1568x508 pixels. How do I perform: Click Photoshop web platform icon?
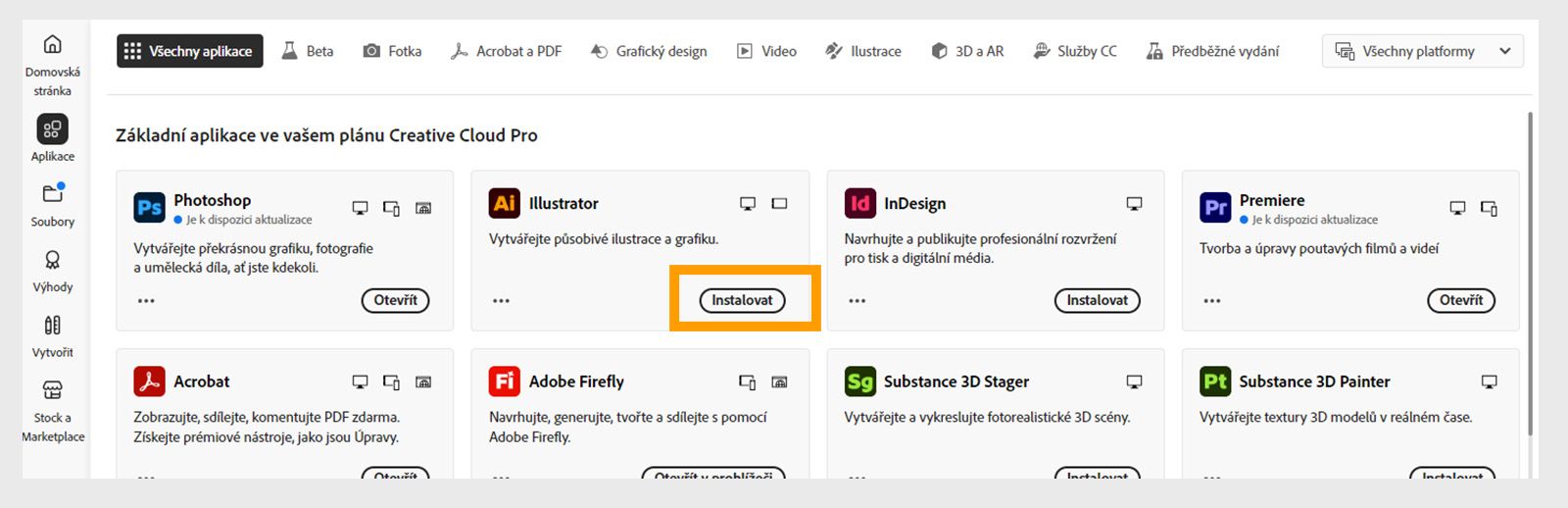(x=423, y=208)
